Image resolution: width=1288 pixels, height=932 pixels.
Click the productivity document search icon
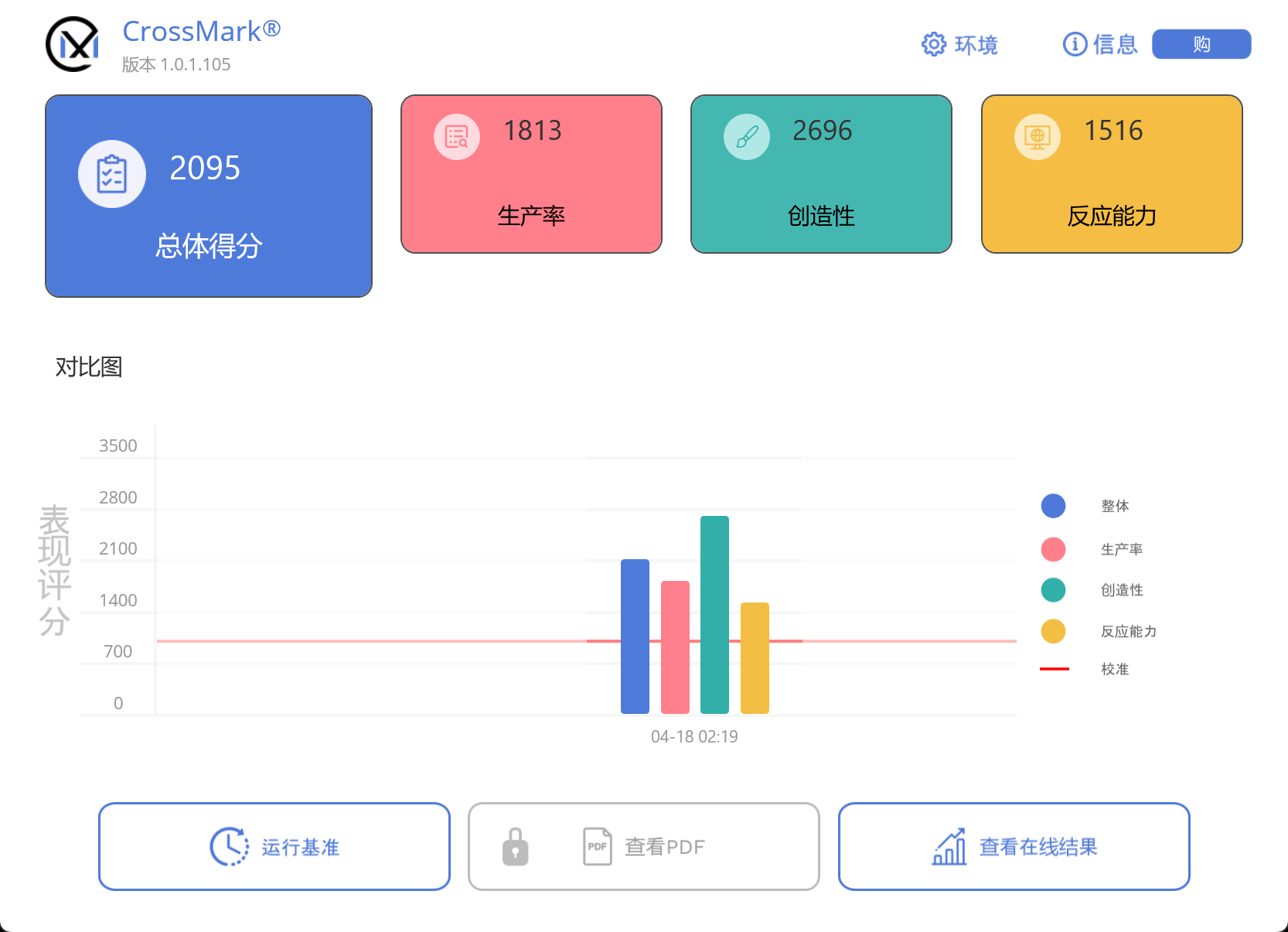(x=457, y=137)
